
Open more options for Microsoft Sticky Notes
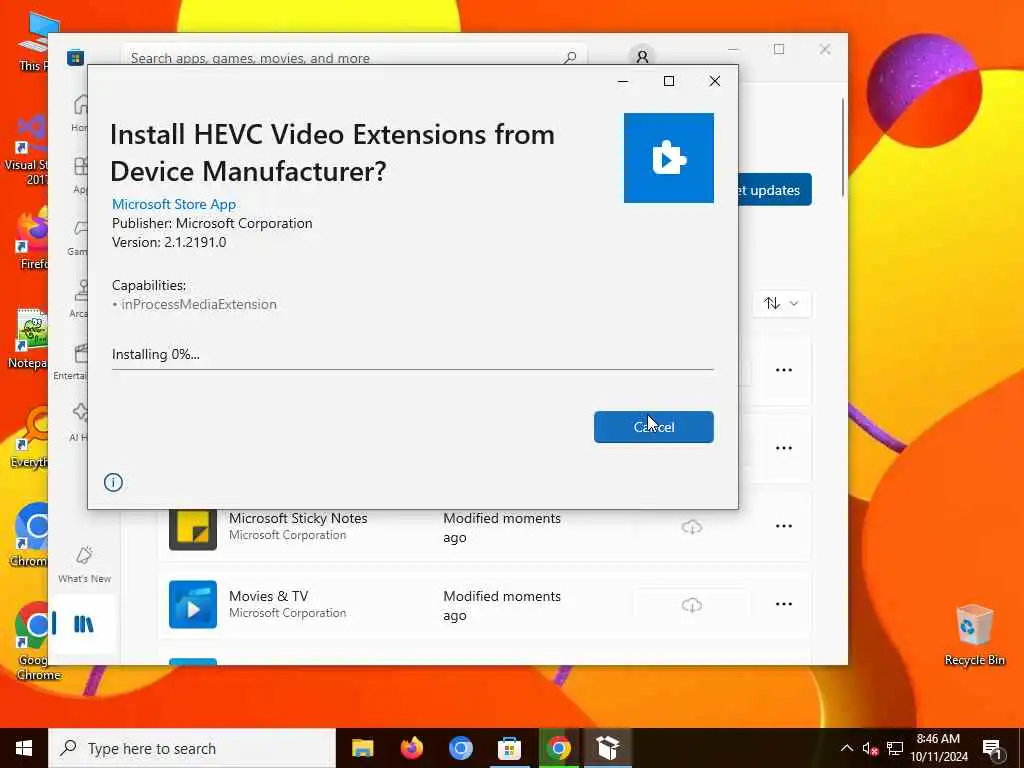(784, 526)
